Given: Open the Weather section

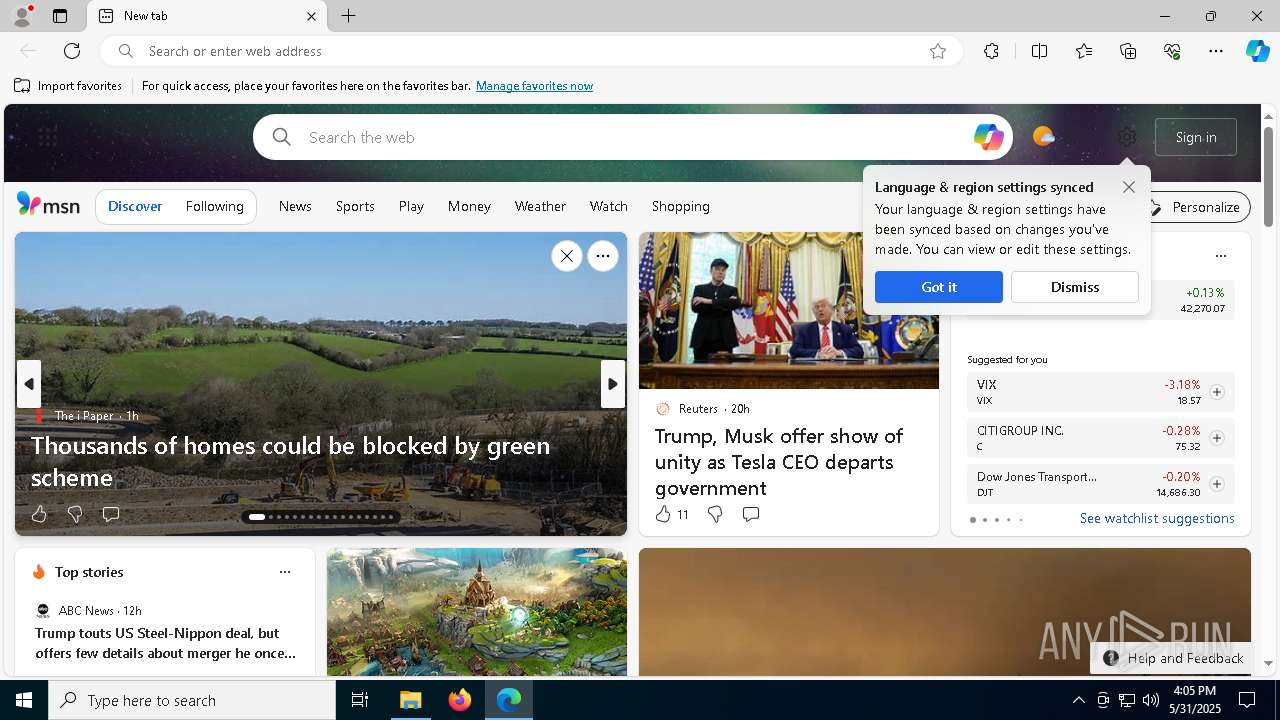Looking at the screenshot, I should pyautogui.click(x=540, y=206).
